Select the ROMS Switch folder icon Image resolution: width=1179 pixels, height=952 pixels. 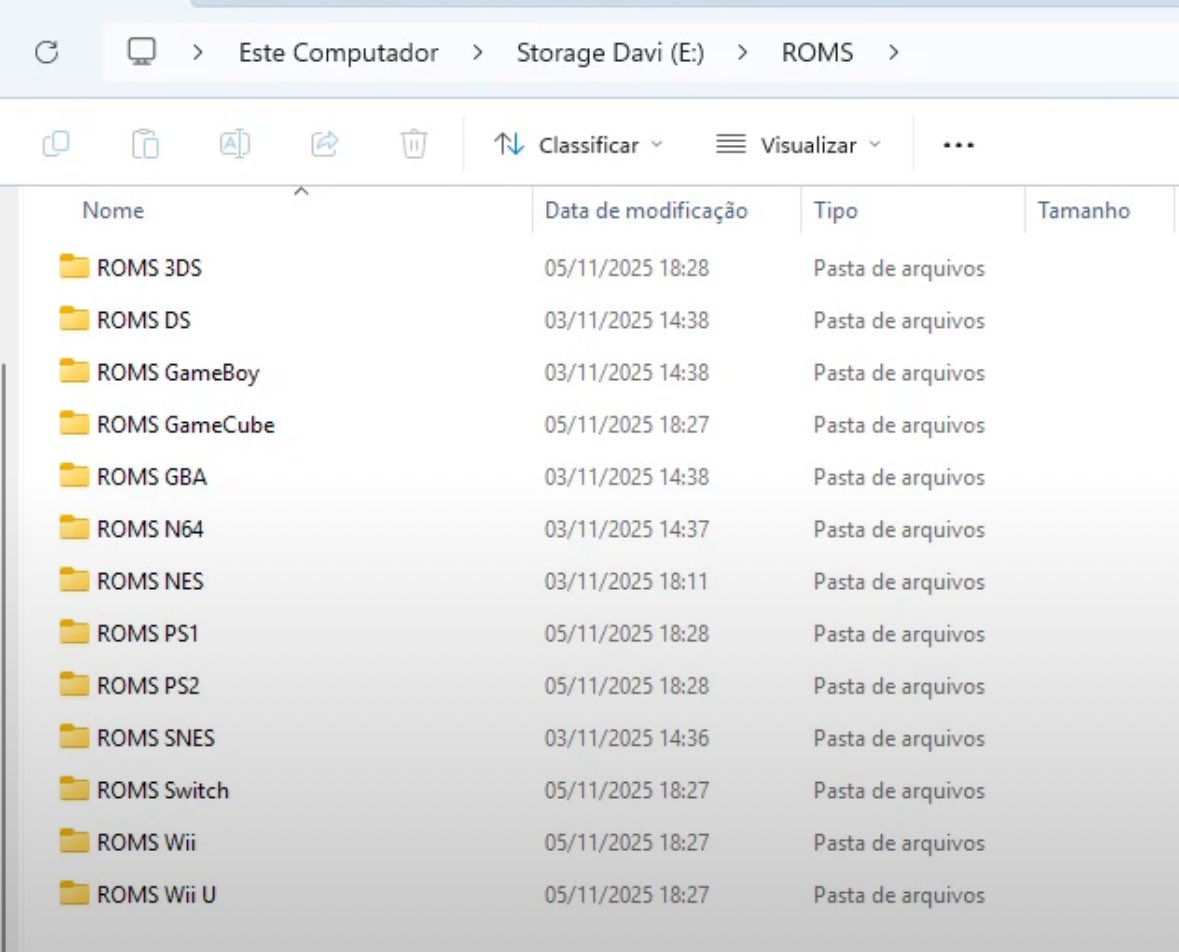click(x=74, y=789)
